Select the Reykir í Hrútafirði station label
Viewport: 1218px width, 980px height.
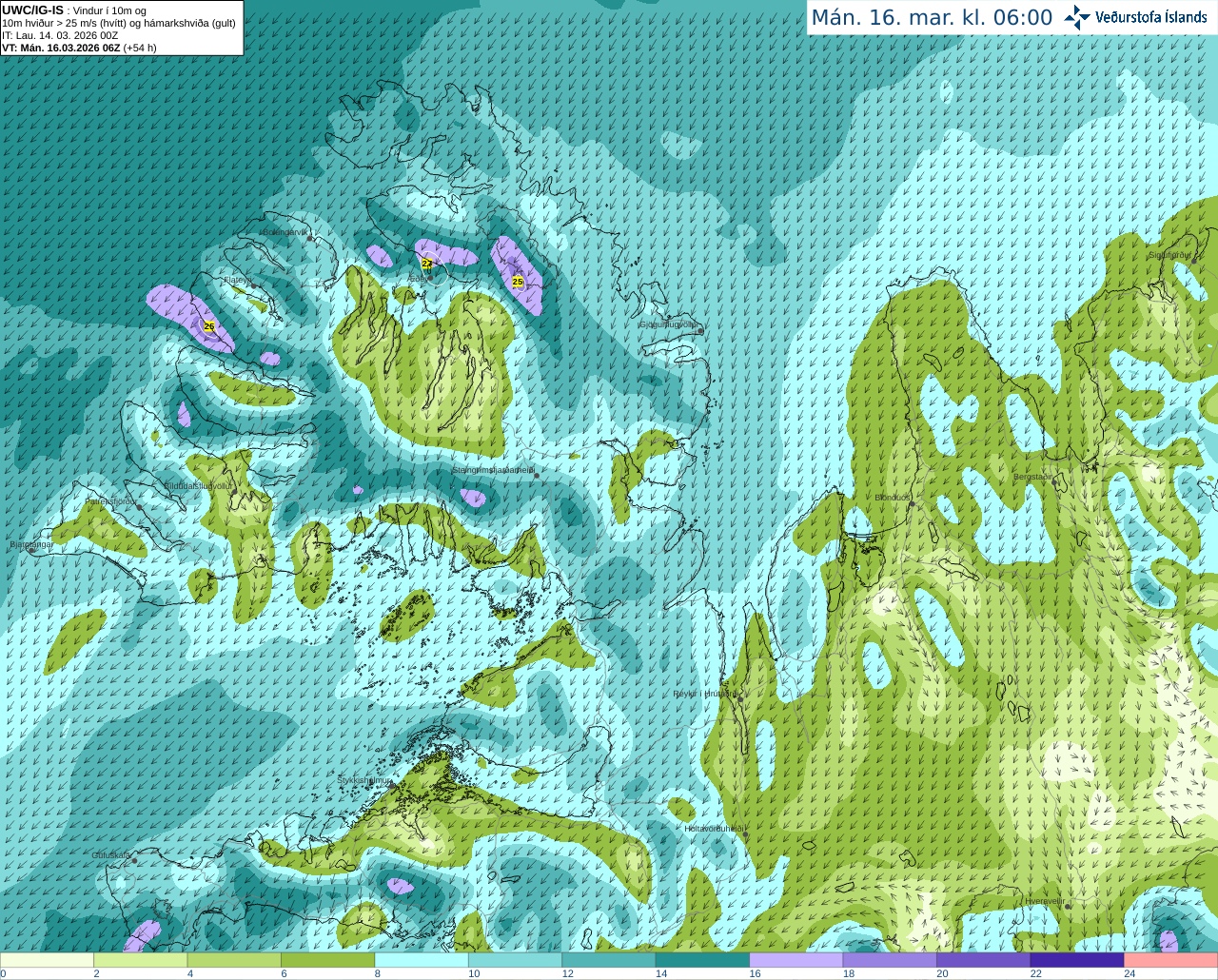[705, 694]
